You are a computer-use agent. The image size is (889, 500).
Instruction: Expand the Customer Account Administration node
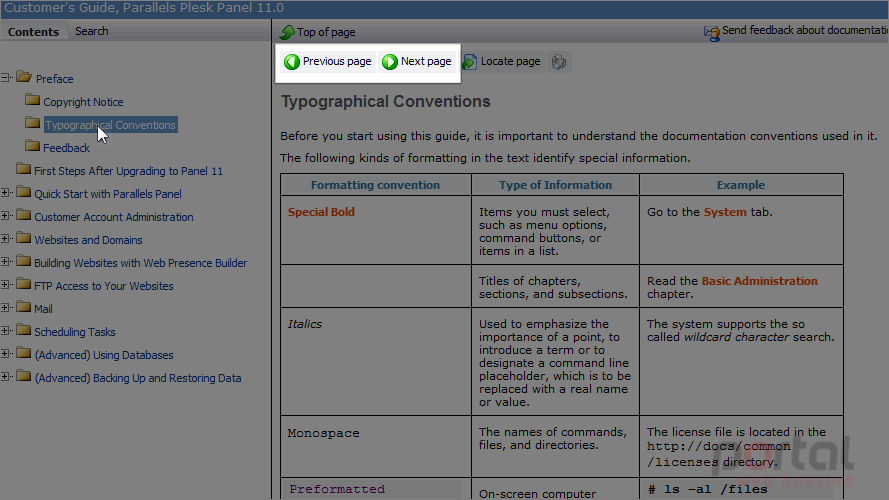pyautogui.click(x=5, y=215)
